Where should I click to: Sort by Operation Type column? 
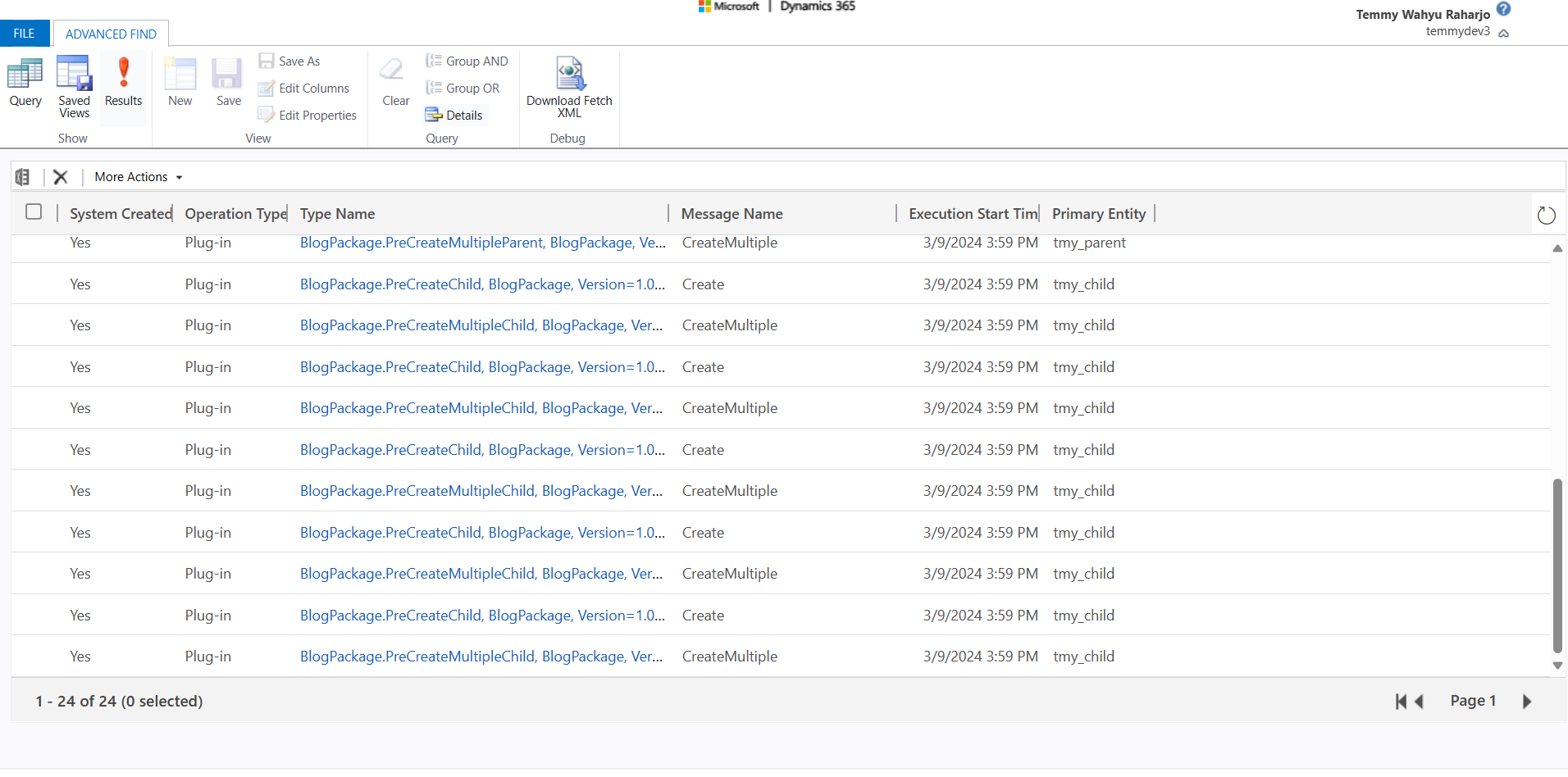(235, 214)
